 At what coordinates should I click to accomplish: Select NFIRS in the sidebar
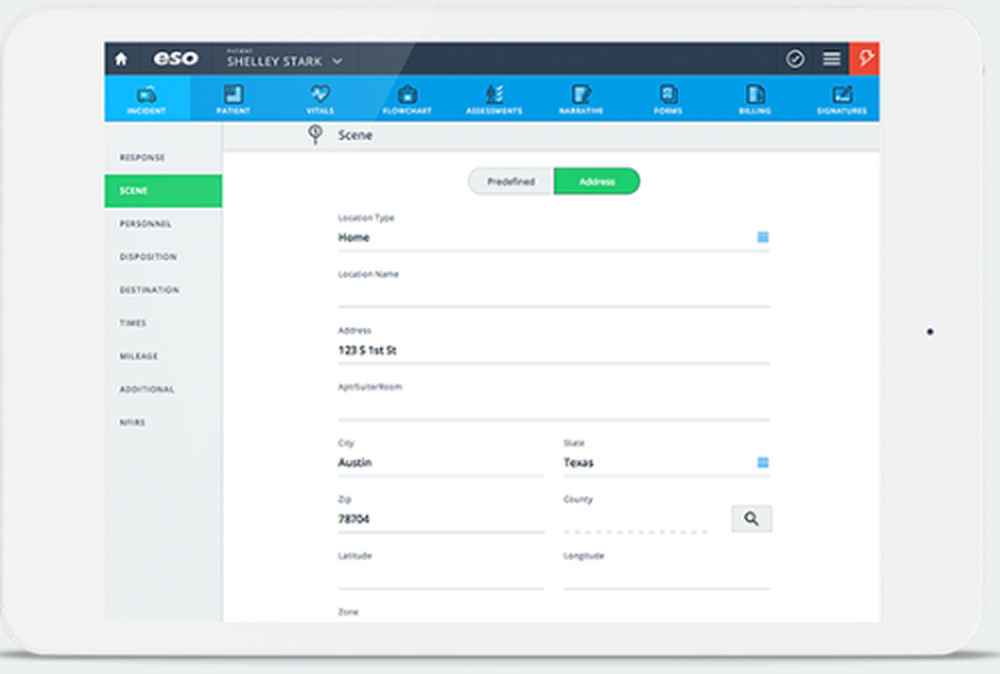pyautogui.click(x=163, y=423)
